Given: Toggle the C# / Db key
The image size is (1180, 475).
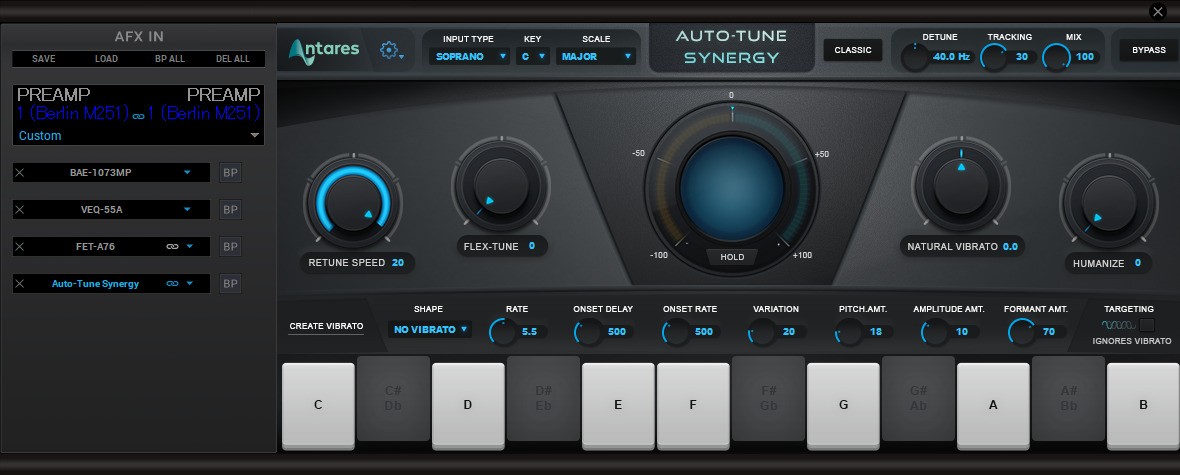Looking at the screenshot, I should [393, 398].
